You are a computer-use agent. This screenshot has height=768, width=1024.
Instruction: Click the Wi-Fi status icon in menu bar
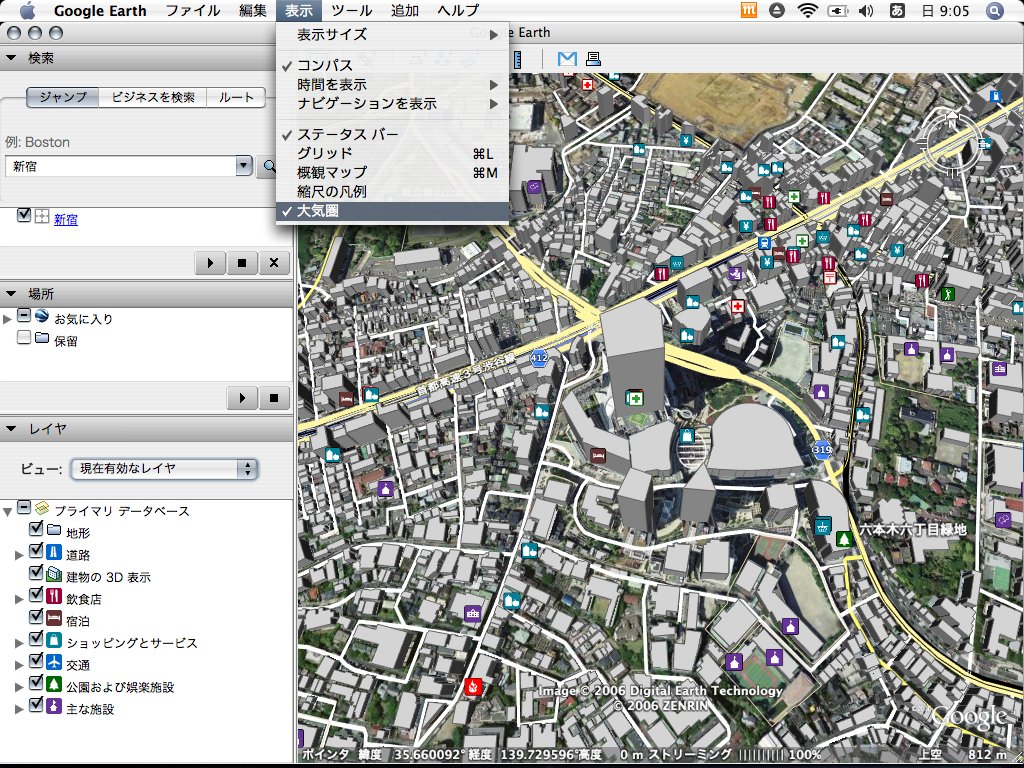808,10
